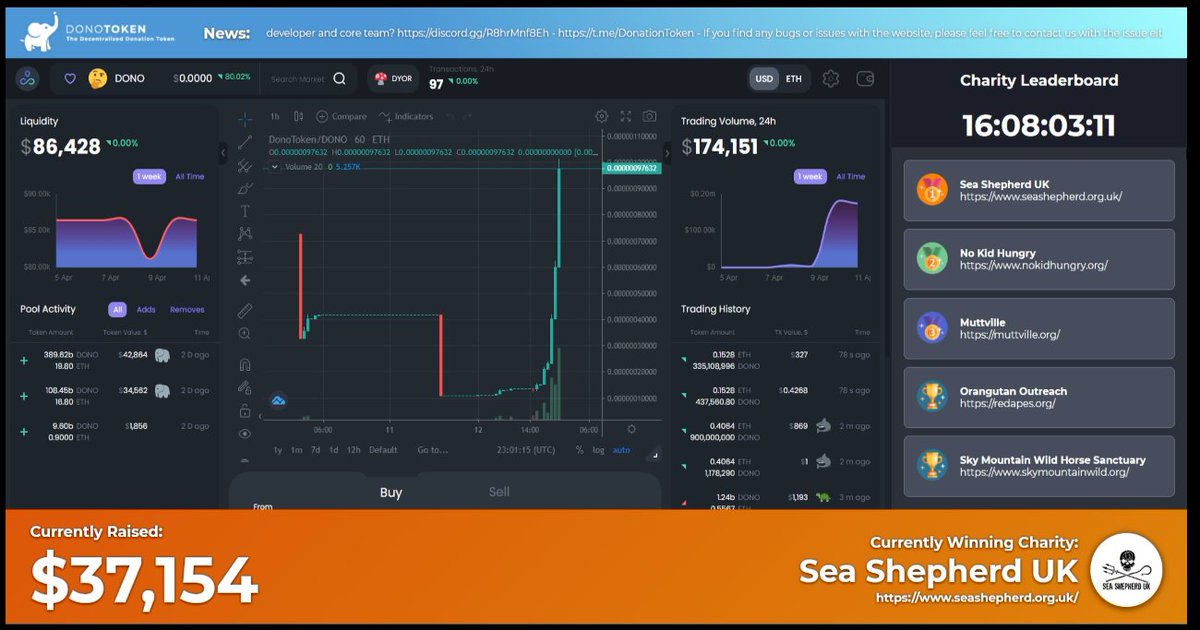Click the redo arrow in chart toolbar

point(468,116)
